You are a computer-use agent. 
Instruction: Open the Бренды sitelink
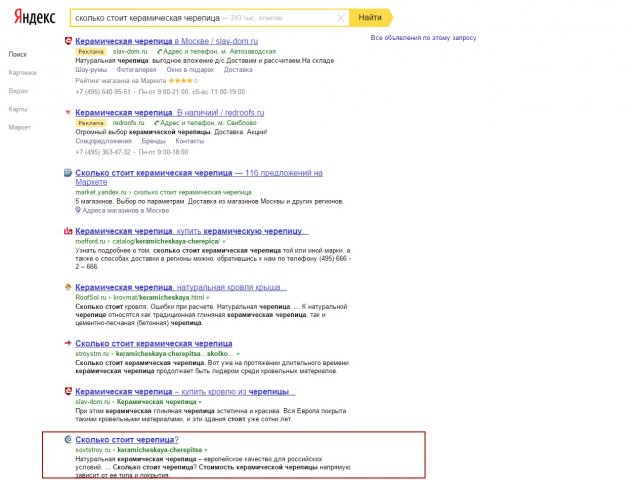click(153, 141)
